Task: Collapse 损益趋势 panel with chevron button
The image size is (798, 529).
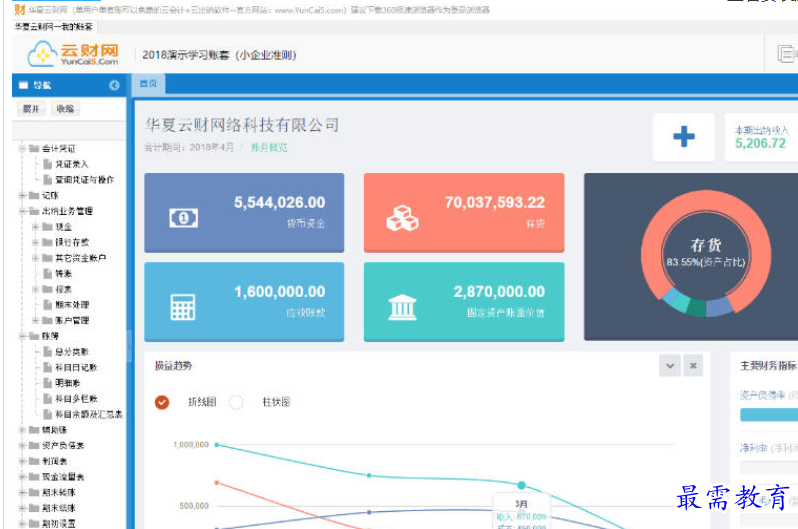Action: pyautogui.click(x=670, y=366)
